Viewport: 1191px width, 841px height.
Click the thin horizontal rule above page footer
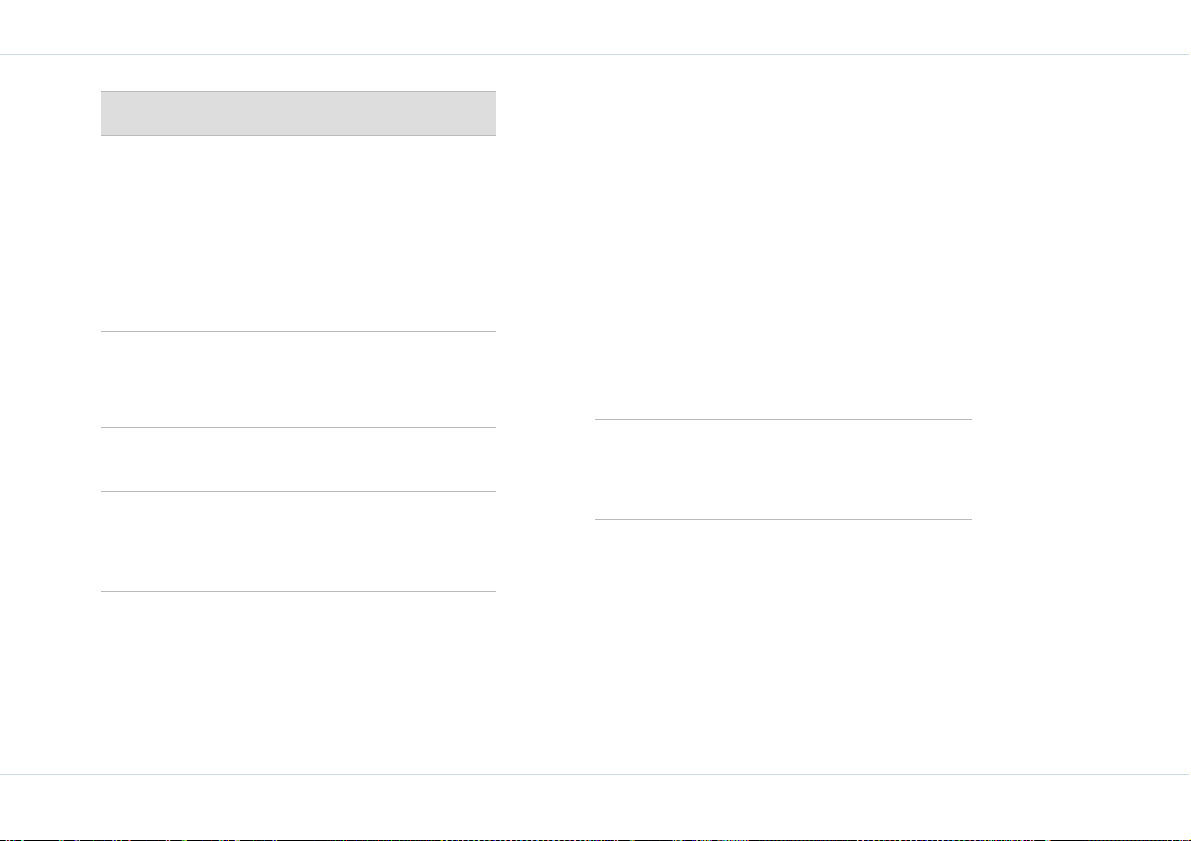(596, 774)
